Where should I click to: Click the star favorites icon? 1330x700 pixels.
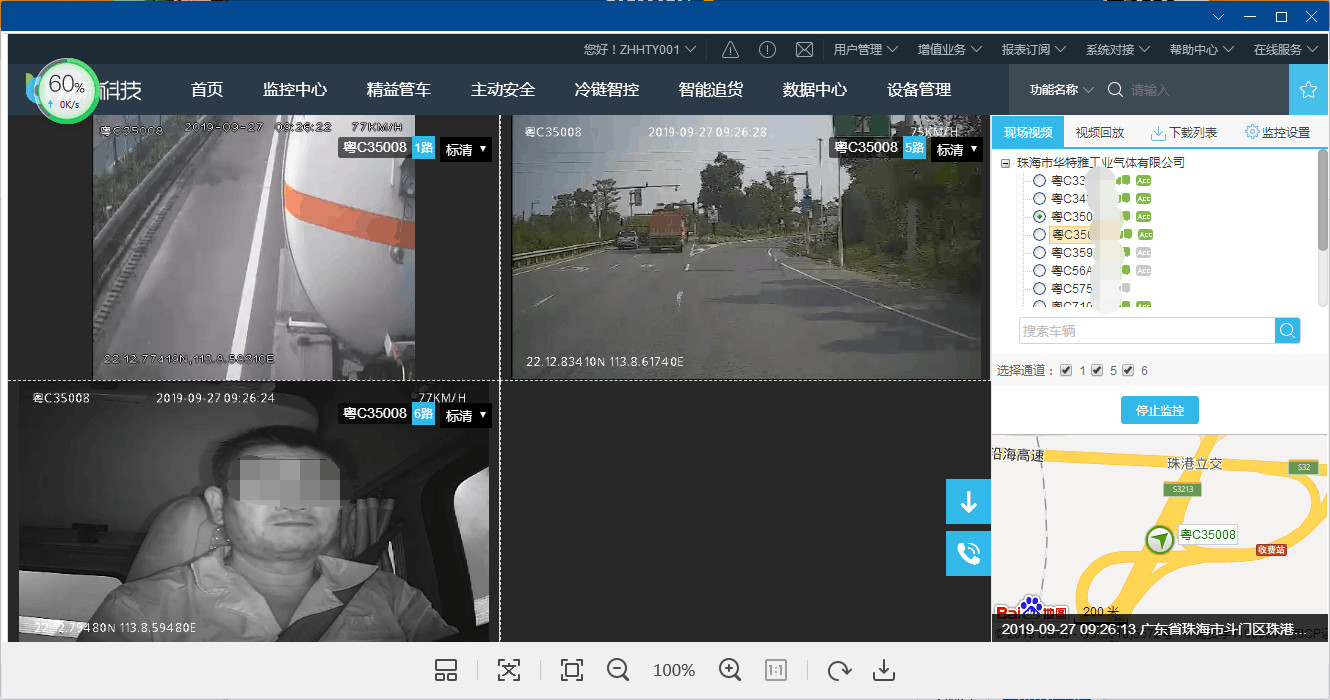[x=1308, y=90]
